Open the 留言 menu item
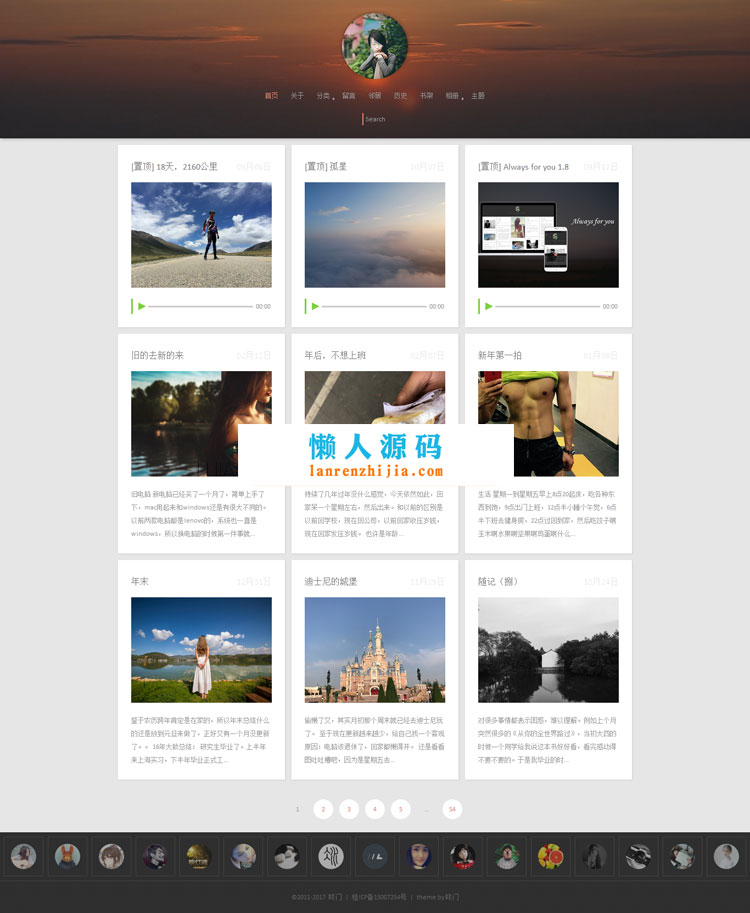750x913 pixels. pyautogui.click(x=349, y=95)
